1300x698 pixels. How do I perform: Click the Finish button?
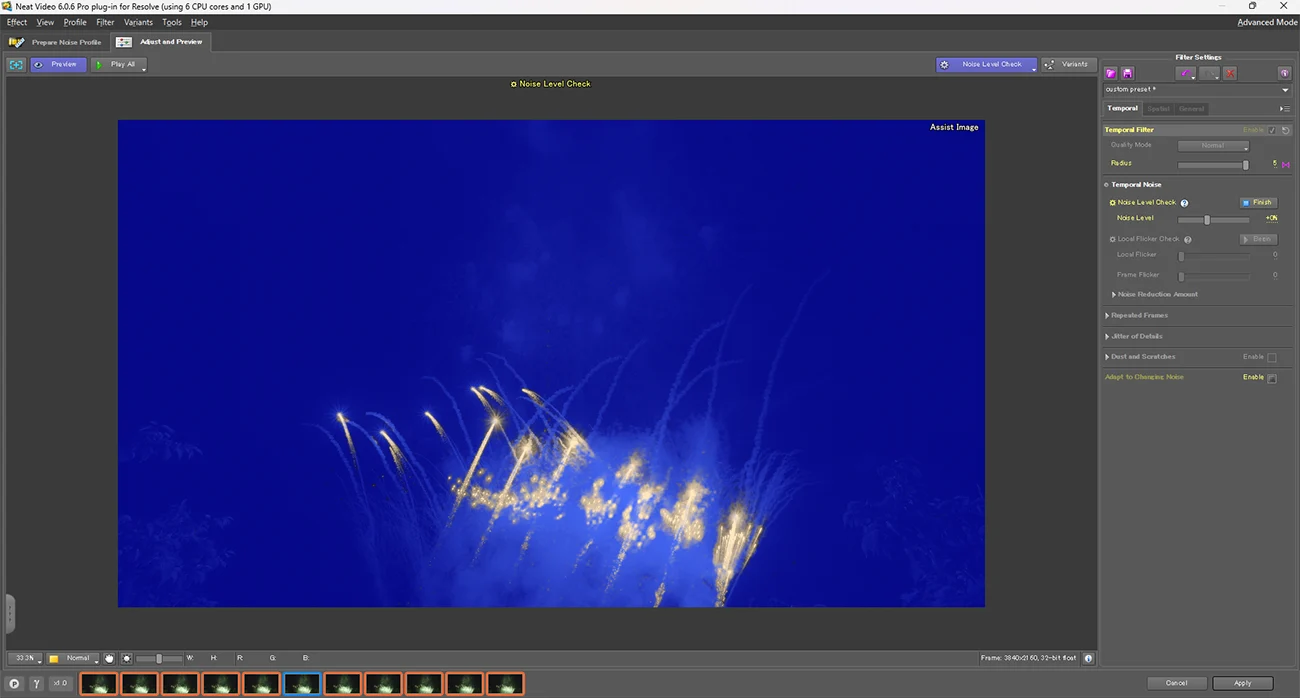[x=1258, y=203]
